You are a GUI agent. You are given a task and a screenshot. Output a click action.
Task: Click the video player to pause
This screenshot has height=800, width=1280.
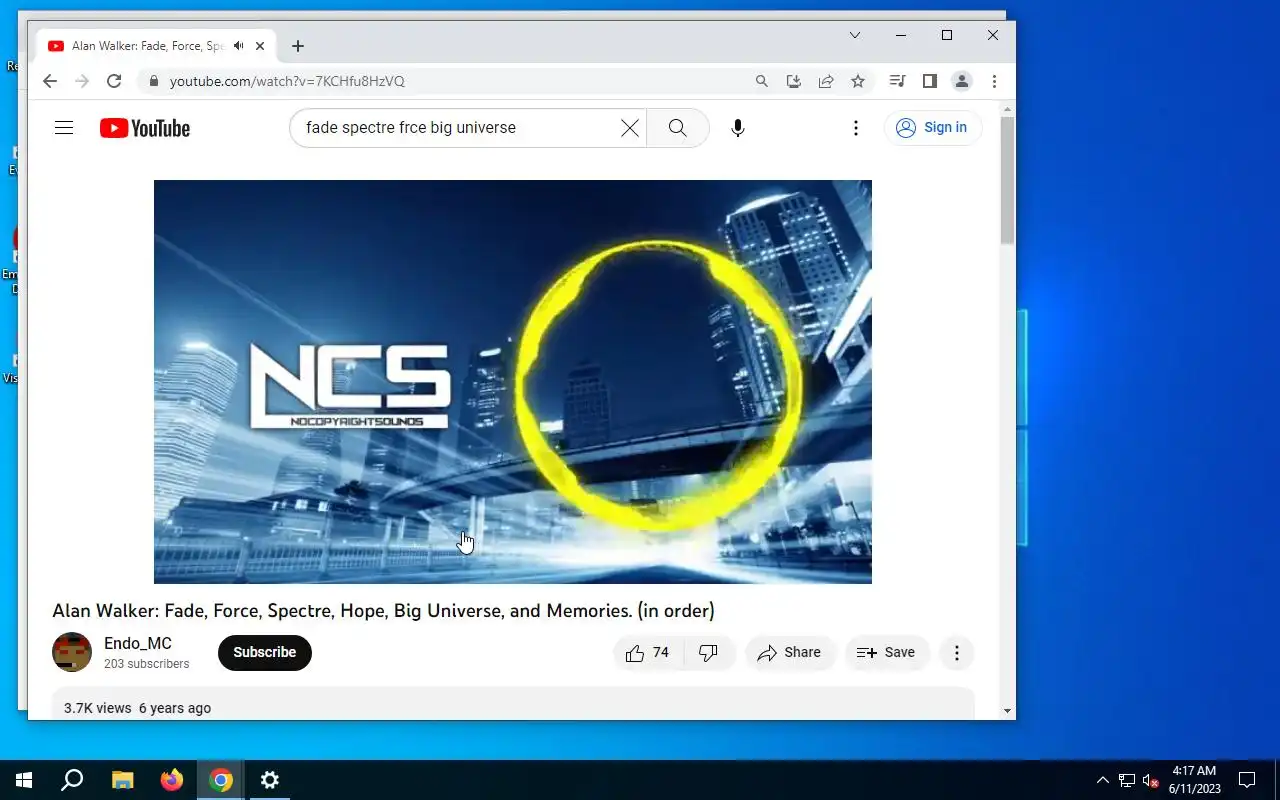(513, 382)
